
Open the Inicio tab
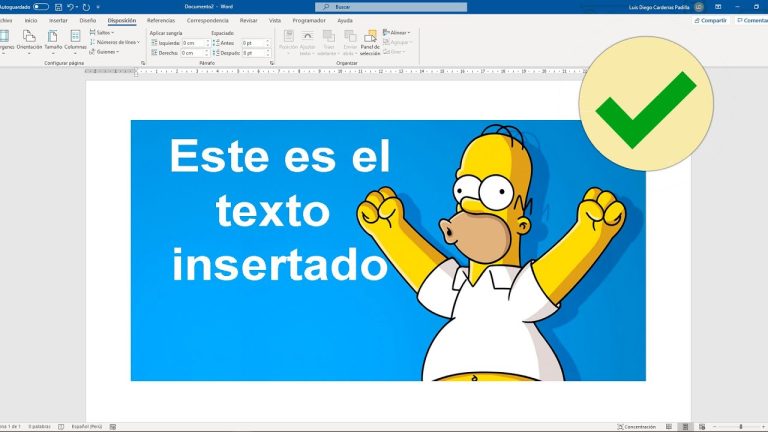pyautogui.click(x=31, y=21)
